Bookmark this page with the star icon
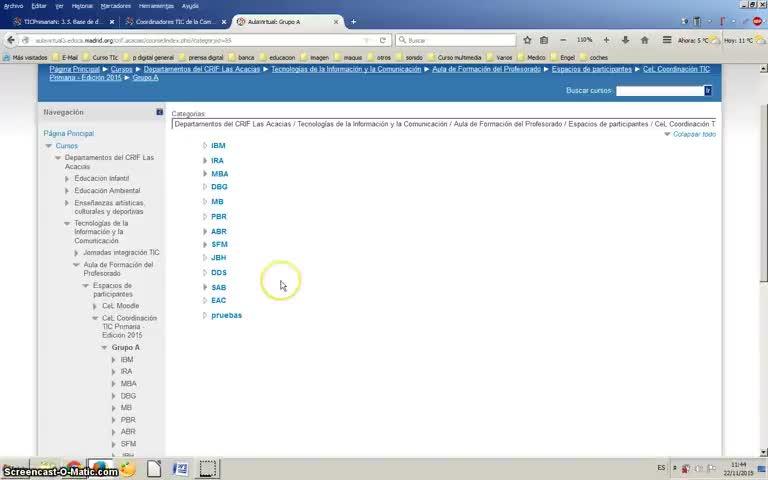Image resolution: width=768 pixels, height=480 pixels. click(527, 40)
